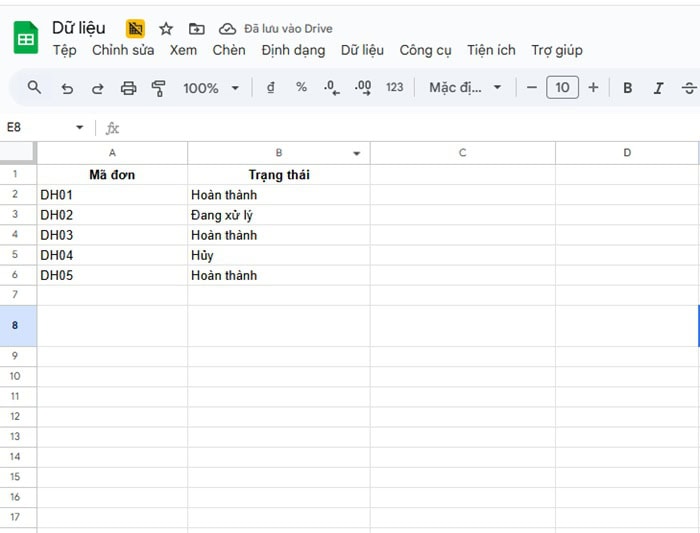700x533 pixels.
Task: Select Hoàn thành cell in DH03 row
Action: (279, 235)
